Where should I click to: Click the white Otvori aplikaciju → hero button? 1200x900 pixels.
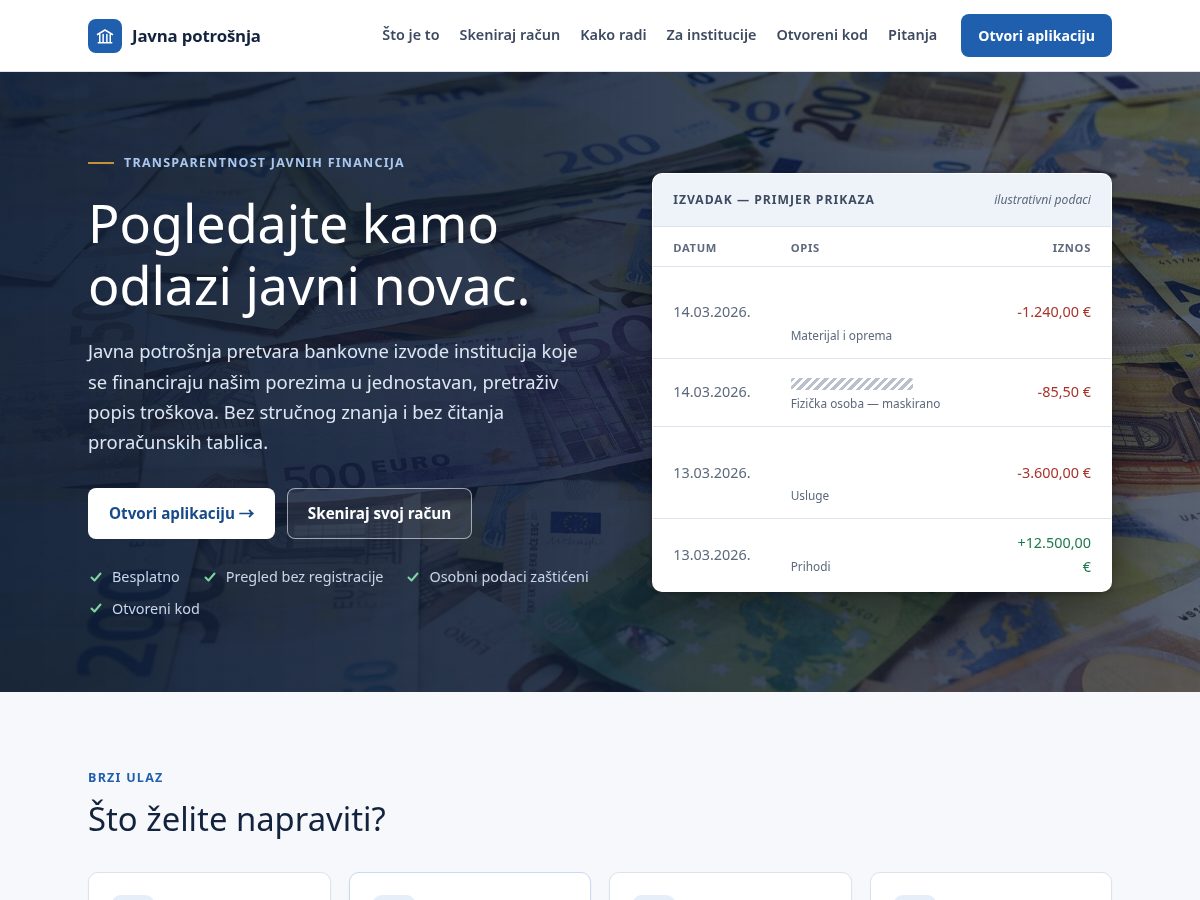pyautogui.click(x=181, y=513)
